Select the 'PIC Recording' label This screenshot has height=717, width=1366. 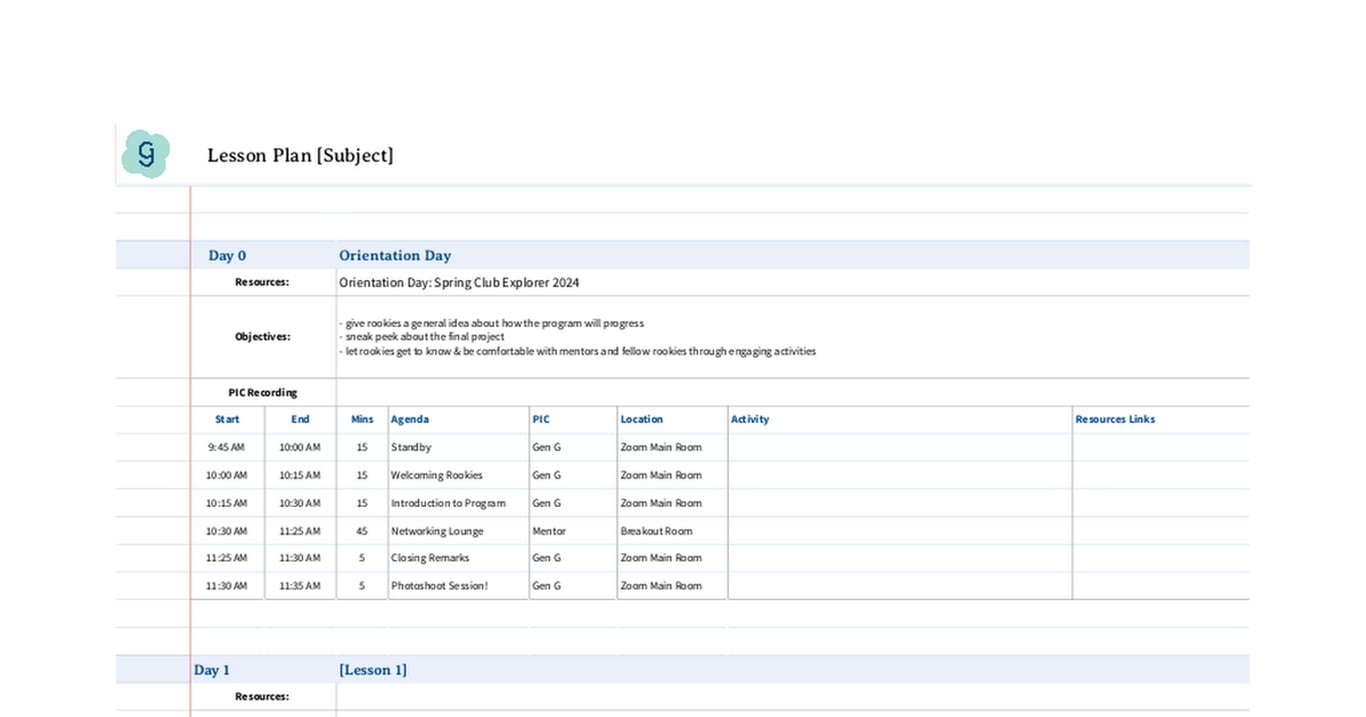(x=263, y=393)
